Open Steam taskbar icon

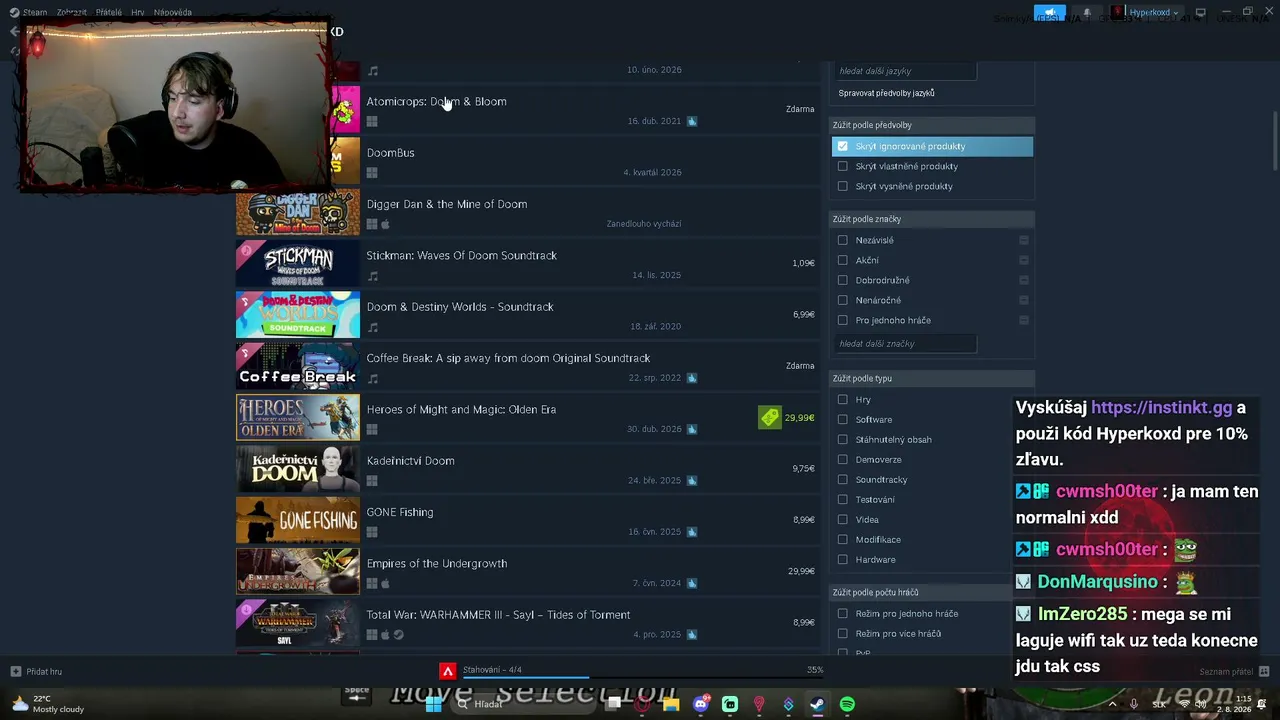tap(817, 704)
